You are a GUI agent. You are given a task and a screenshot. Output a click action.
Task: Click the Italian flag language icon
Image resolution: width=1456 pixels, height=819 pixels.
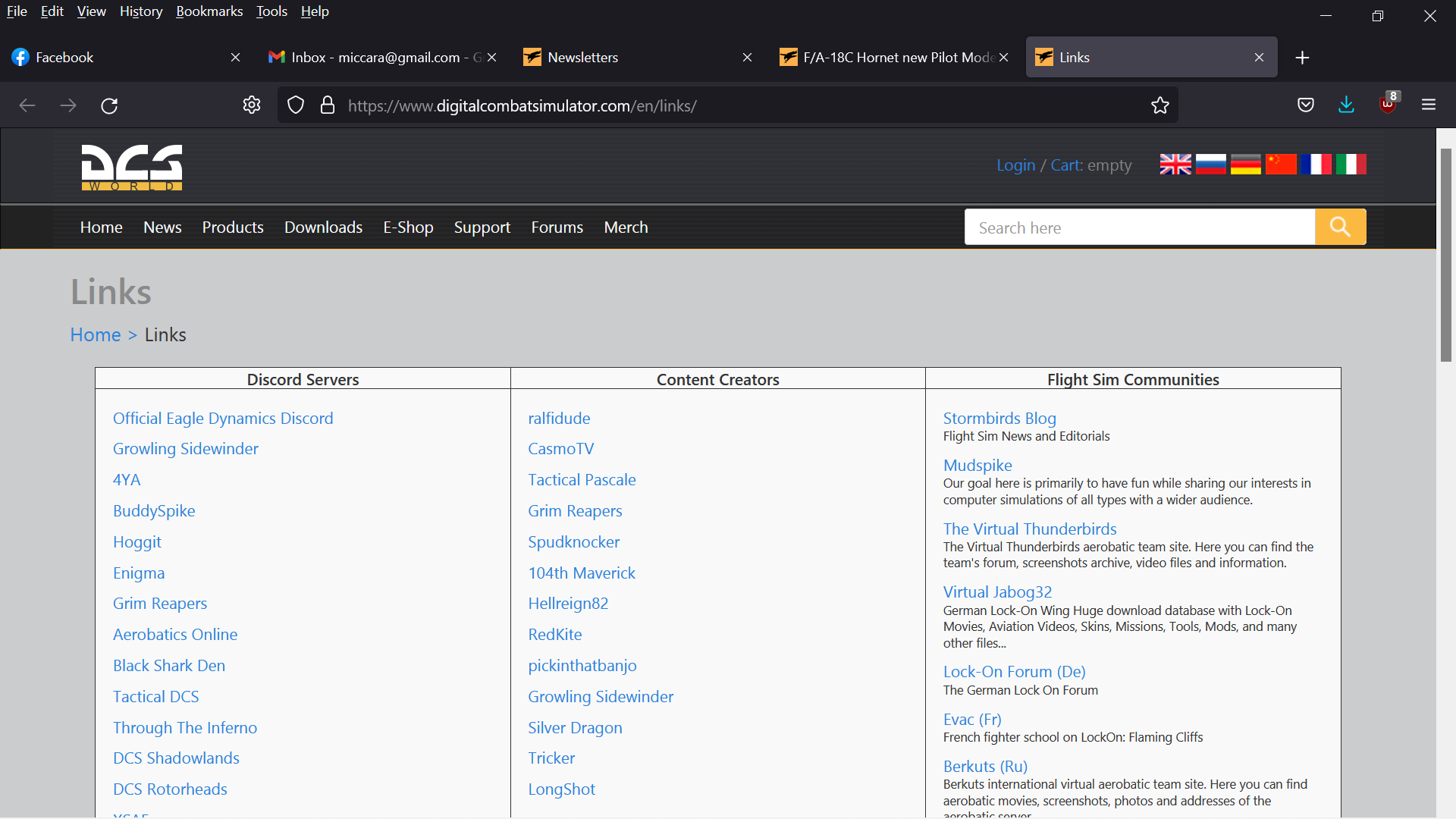point(1351,164)
